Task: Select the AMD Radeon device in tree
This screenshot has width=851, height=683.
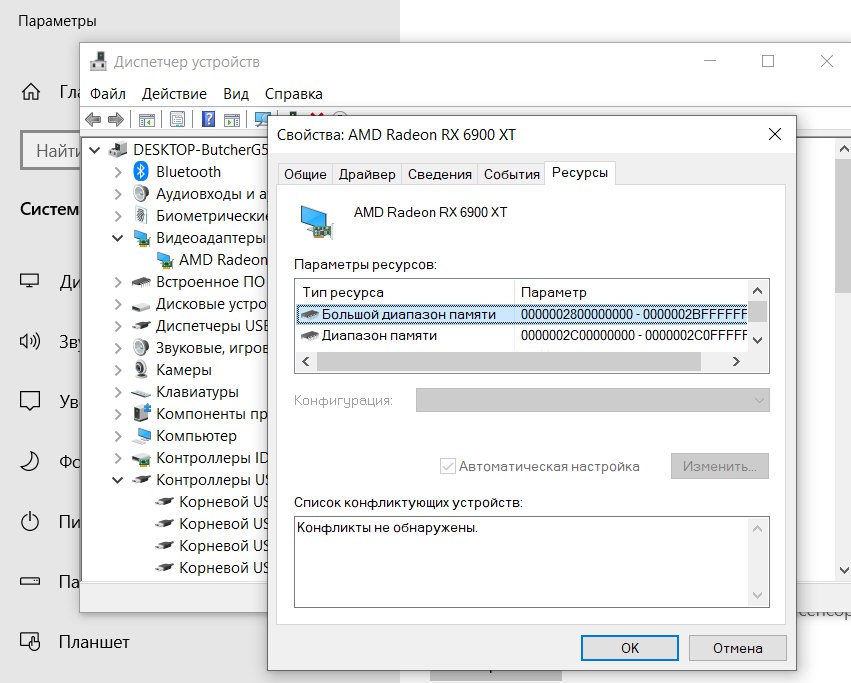Action: [212, 260]
